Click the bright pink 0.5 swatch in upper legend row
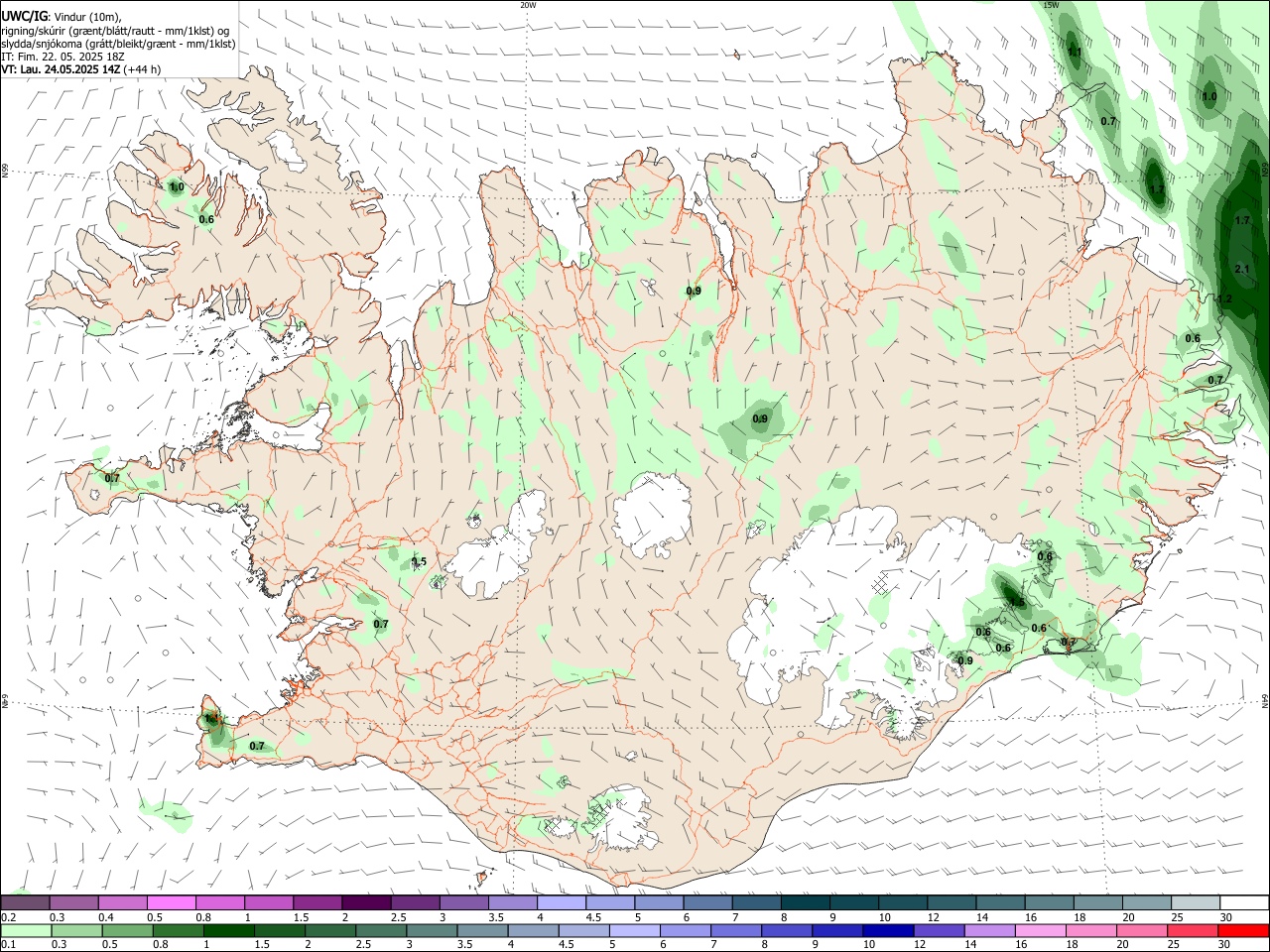Viewport: 1270px width, 952px height. coord(171,902)
